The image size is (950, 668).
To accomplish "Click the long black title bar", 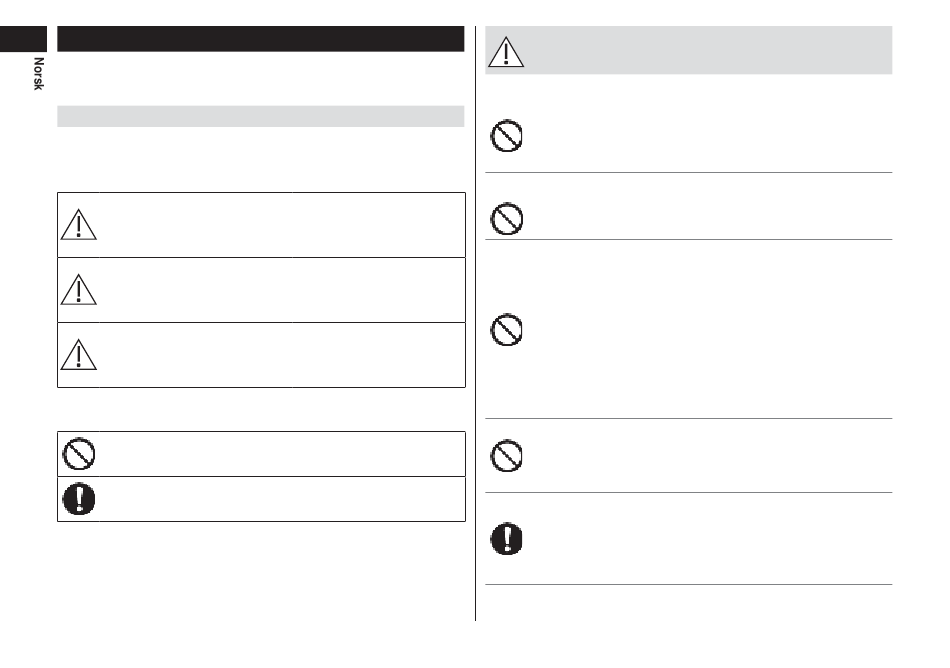I will coord(261,39).
